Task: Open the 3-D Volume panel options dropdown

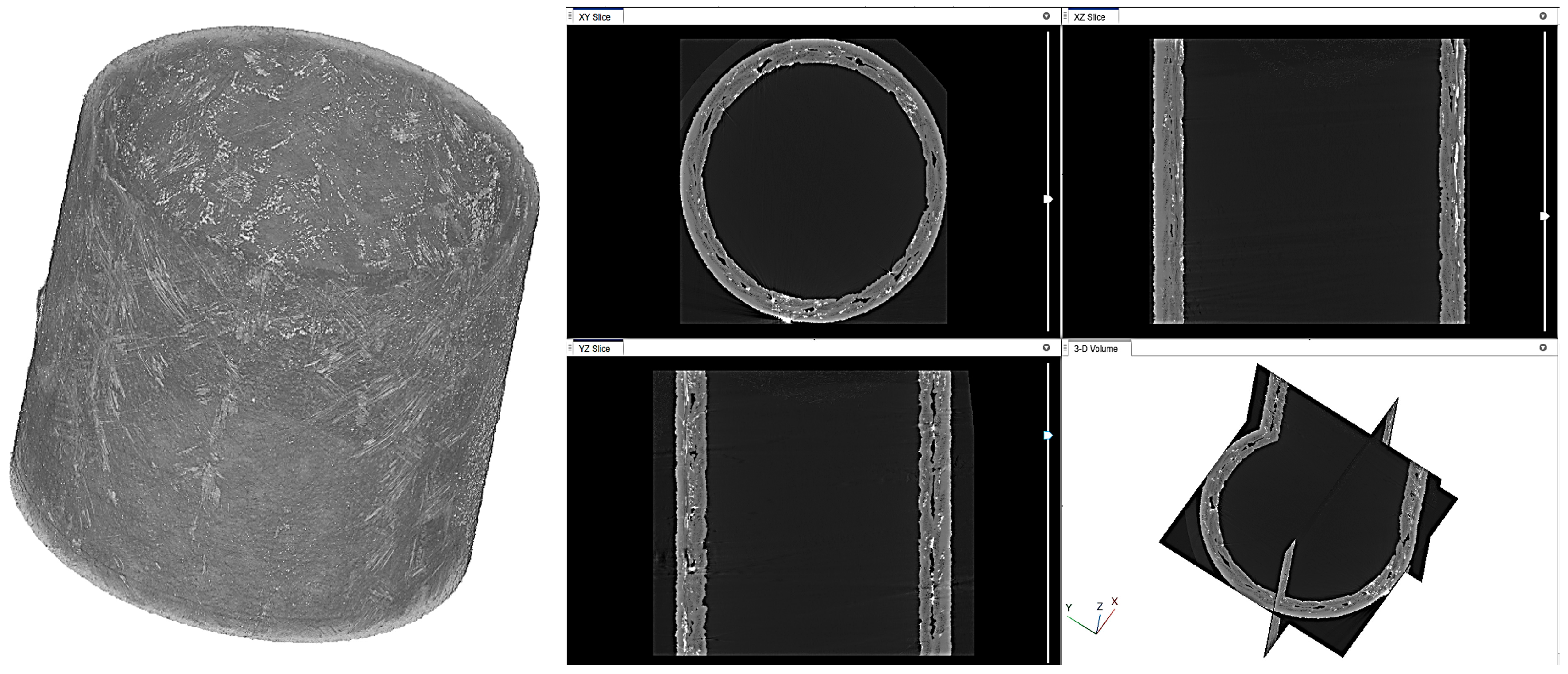Action: [1542, 348]
